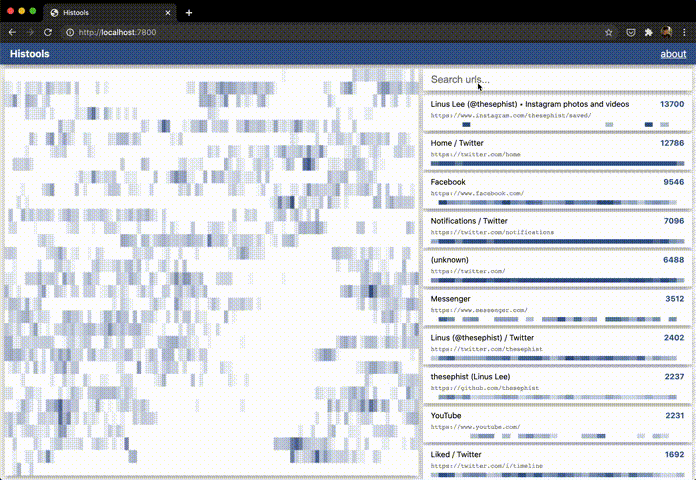Viewport: 696px width, 480px height.
Task: Click the browser forward arrow
Action: pos(30,32)
